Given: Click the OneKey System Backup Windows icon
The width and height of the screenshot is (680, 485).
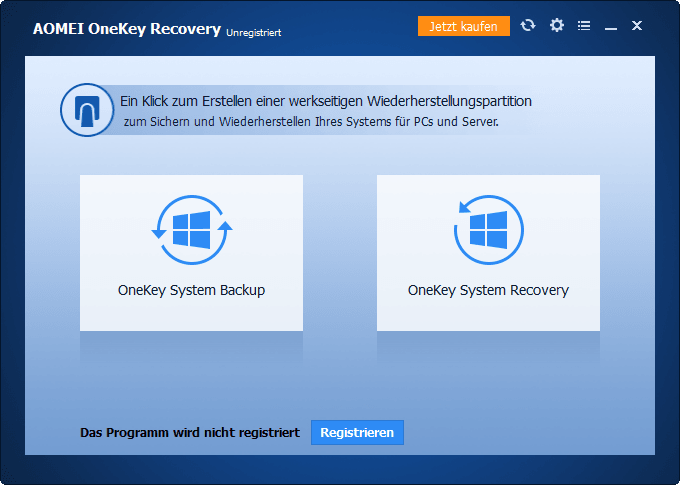Looking at the screenshot, I should [192, 230].
